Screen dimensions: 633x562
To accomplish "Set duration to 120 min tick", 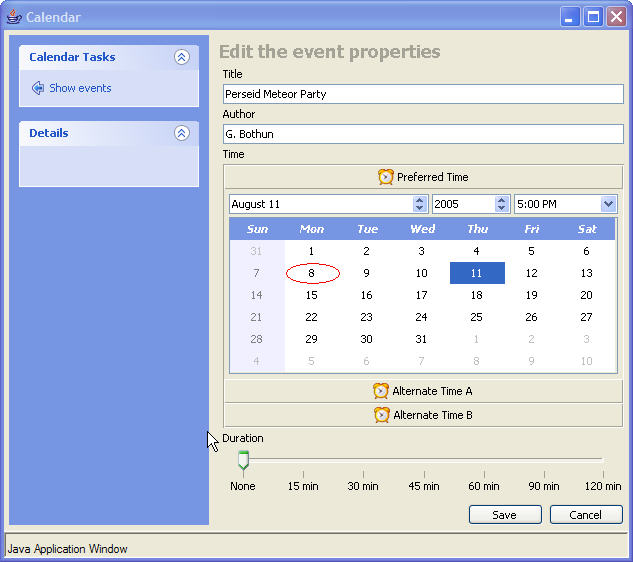I will coord(603,474).
